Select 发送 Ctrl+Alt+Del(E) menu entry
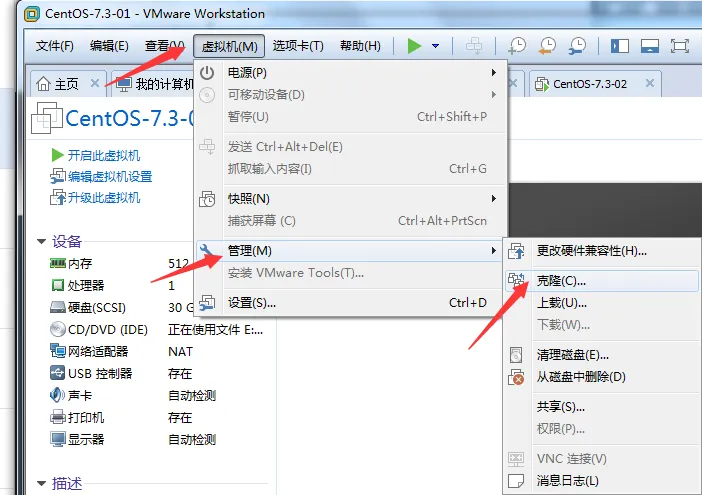The image size is (702, 495). pos(352,146)
